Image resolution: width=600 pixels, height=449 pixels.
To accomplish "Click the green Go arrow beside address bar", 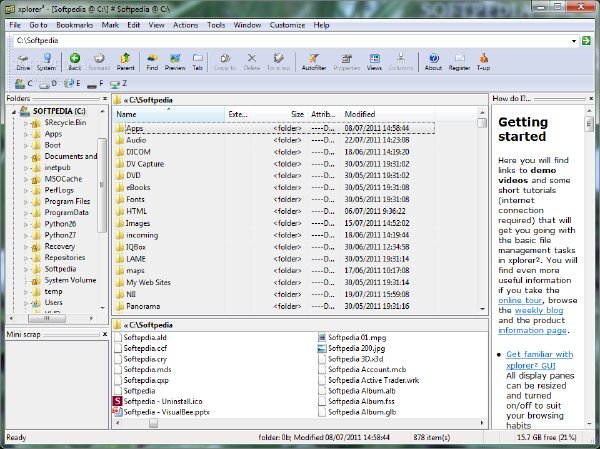I will (x=586, y=41).
